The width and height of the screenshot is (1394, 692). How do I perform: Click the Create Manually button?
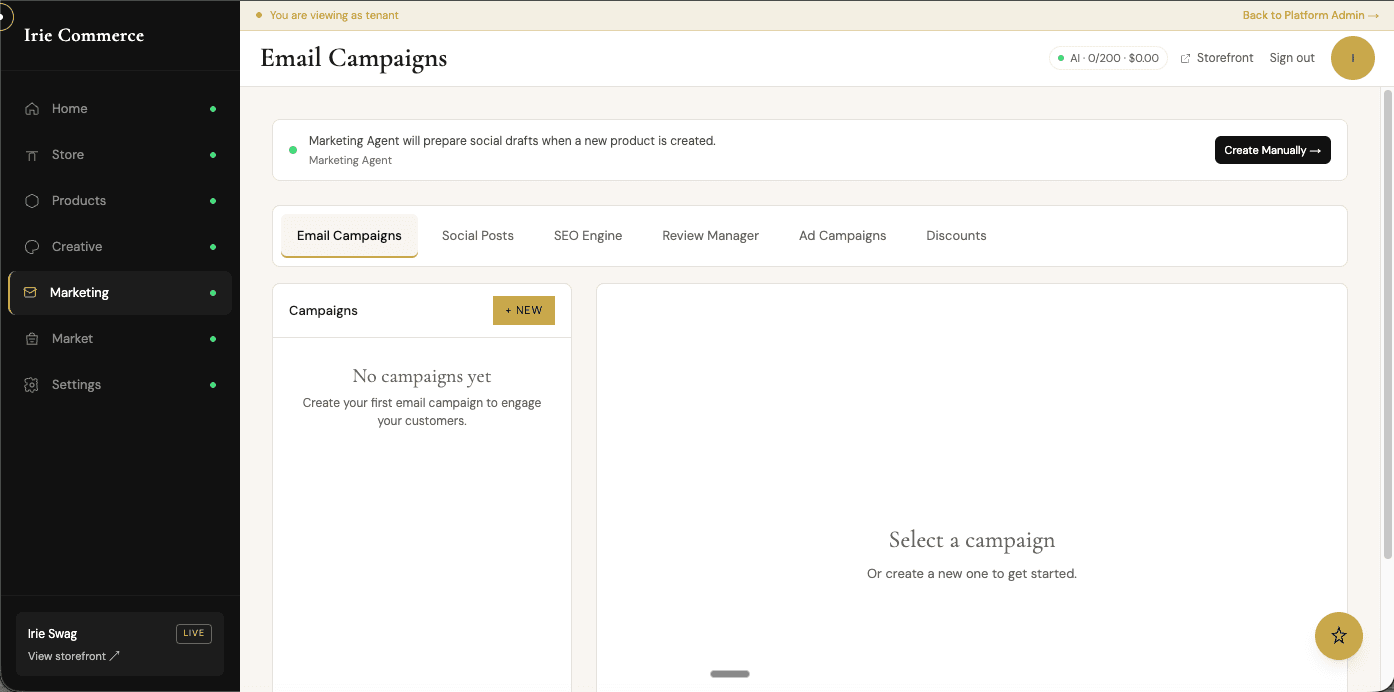(x=1273, y=150)
